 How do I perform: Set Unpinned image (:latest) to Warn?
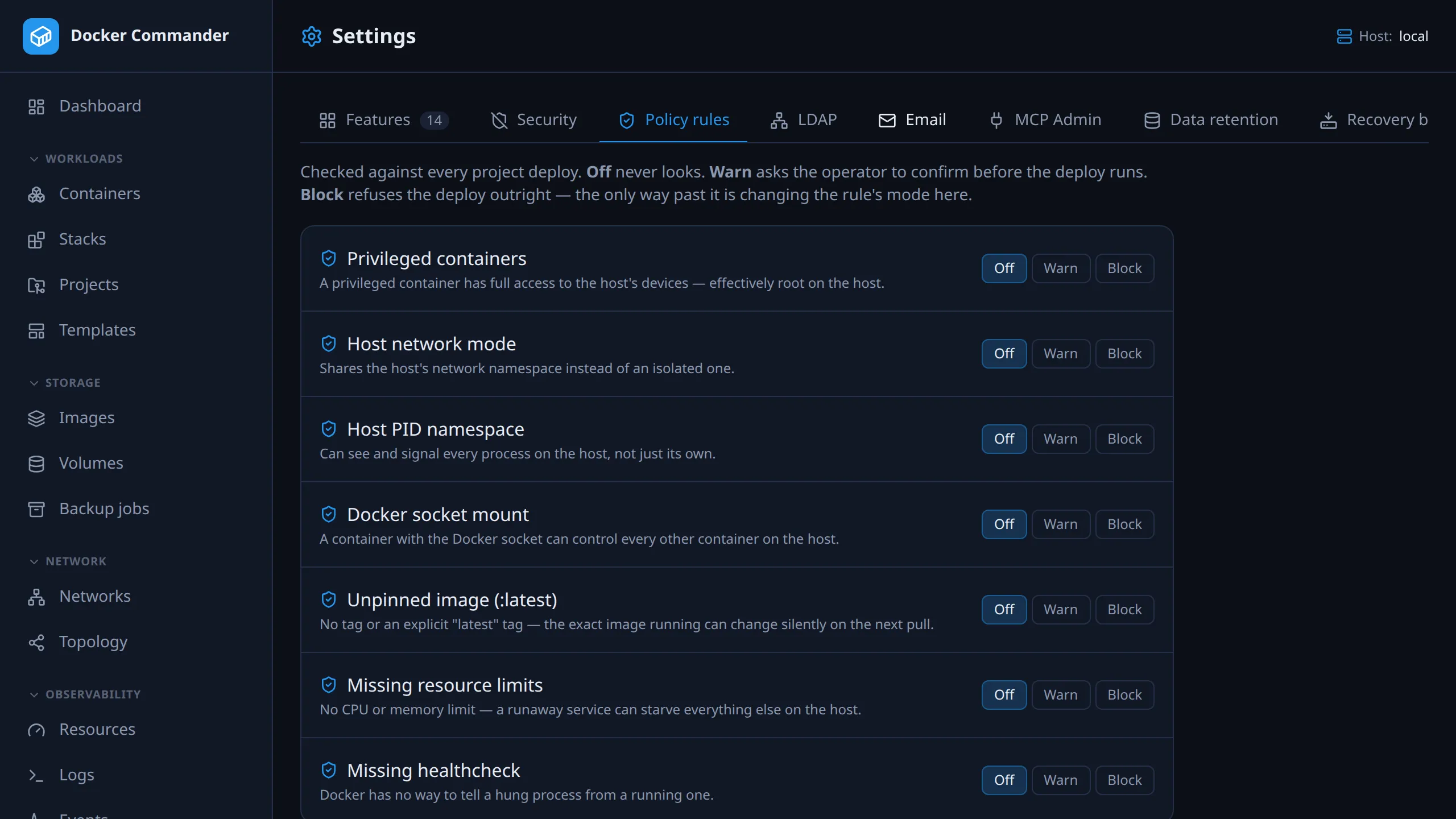click(x=1061, y=610)
